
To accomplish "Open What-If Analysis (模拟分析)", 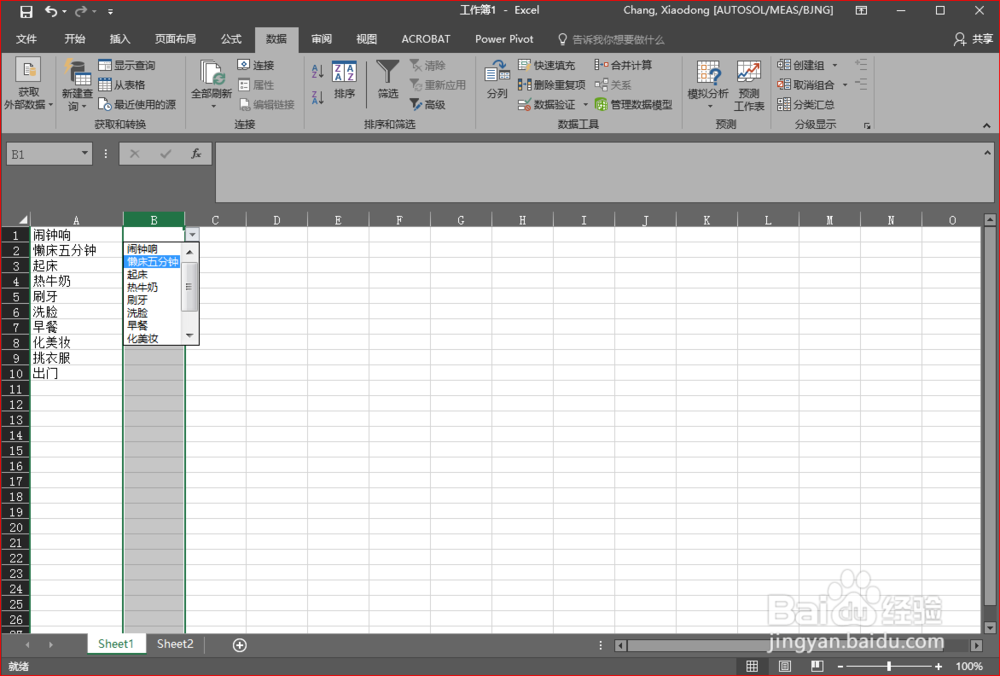I will (x=708, y=85).
